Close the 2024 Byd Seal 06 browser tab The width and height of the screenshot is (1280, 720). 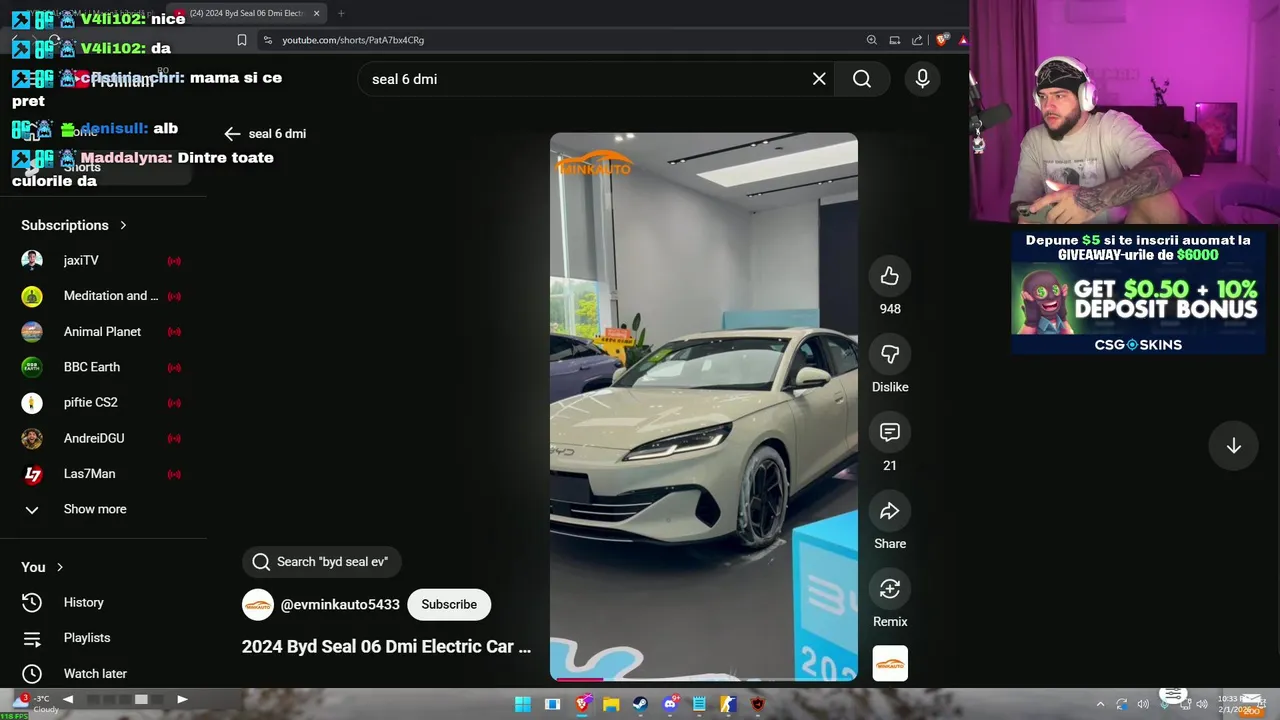pyautogui.click(x=317, y=13)
